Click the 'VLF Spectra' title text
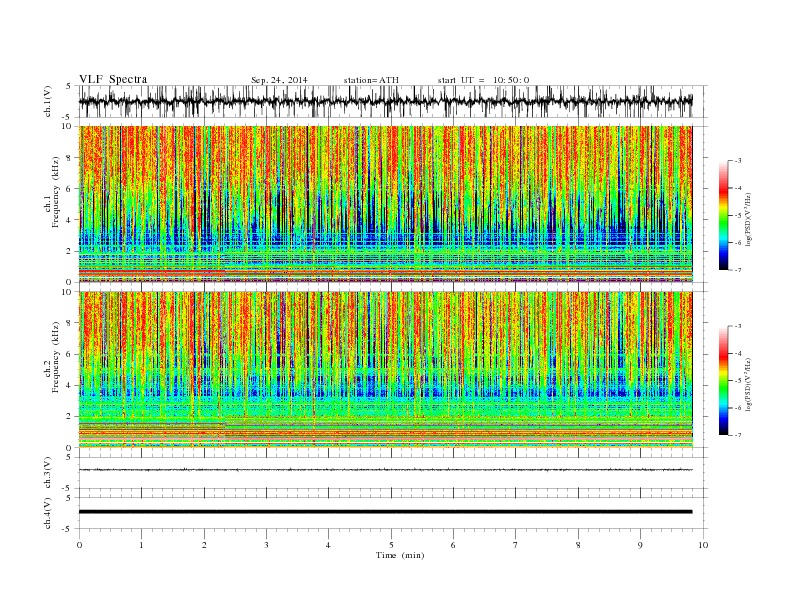Viewport: 792px width, 612px height. [113, 79]
